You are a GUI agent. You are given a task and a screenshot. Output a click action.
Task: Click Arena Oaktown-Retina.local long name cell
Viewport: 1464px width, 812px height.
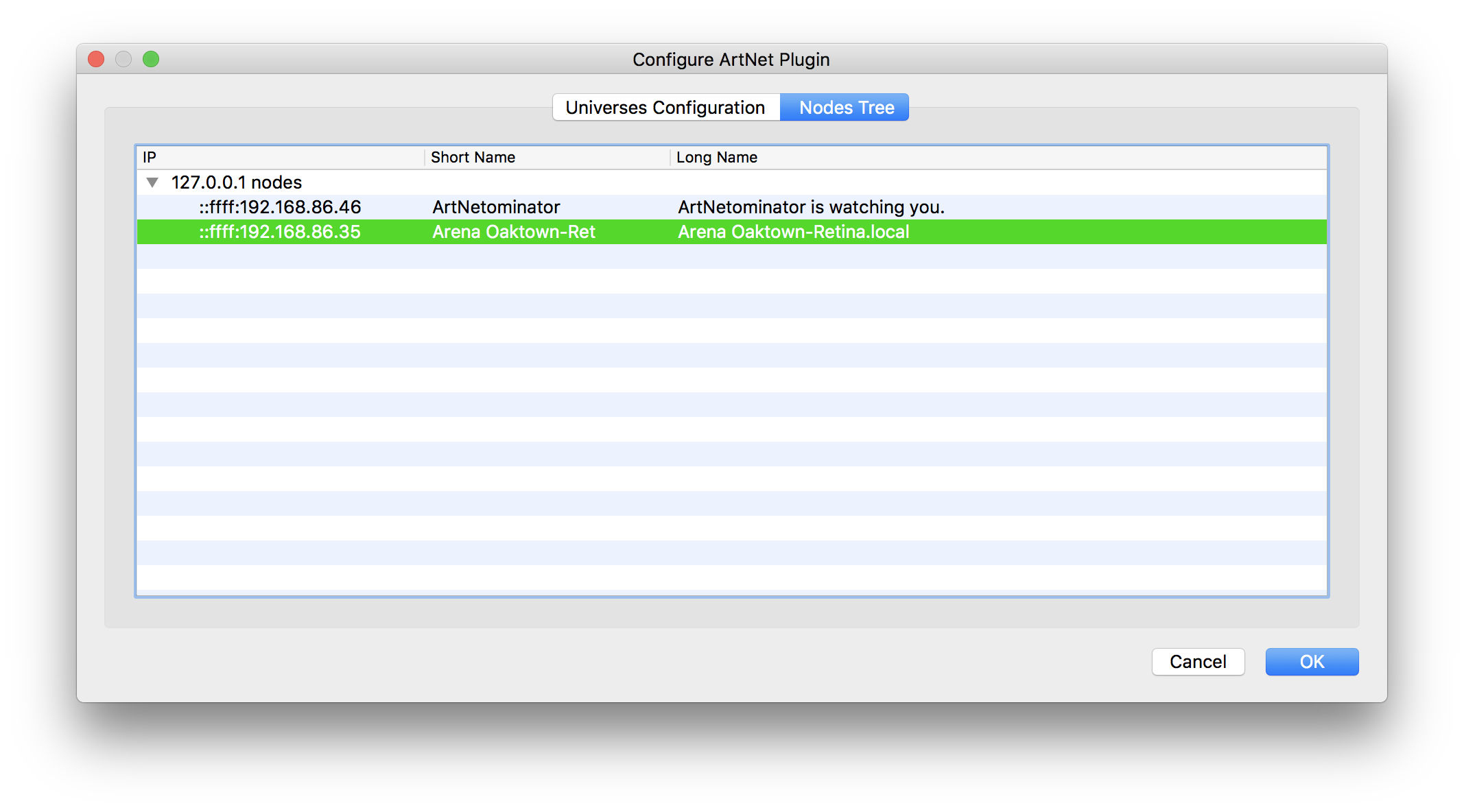[x=793, y=232]
